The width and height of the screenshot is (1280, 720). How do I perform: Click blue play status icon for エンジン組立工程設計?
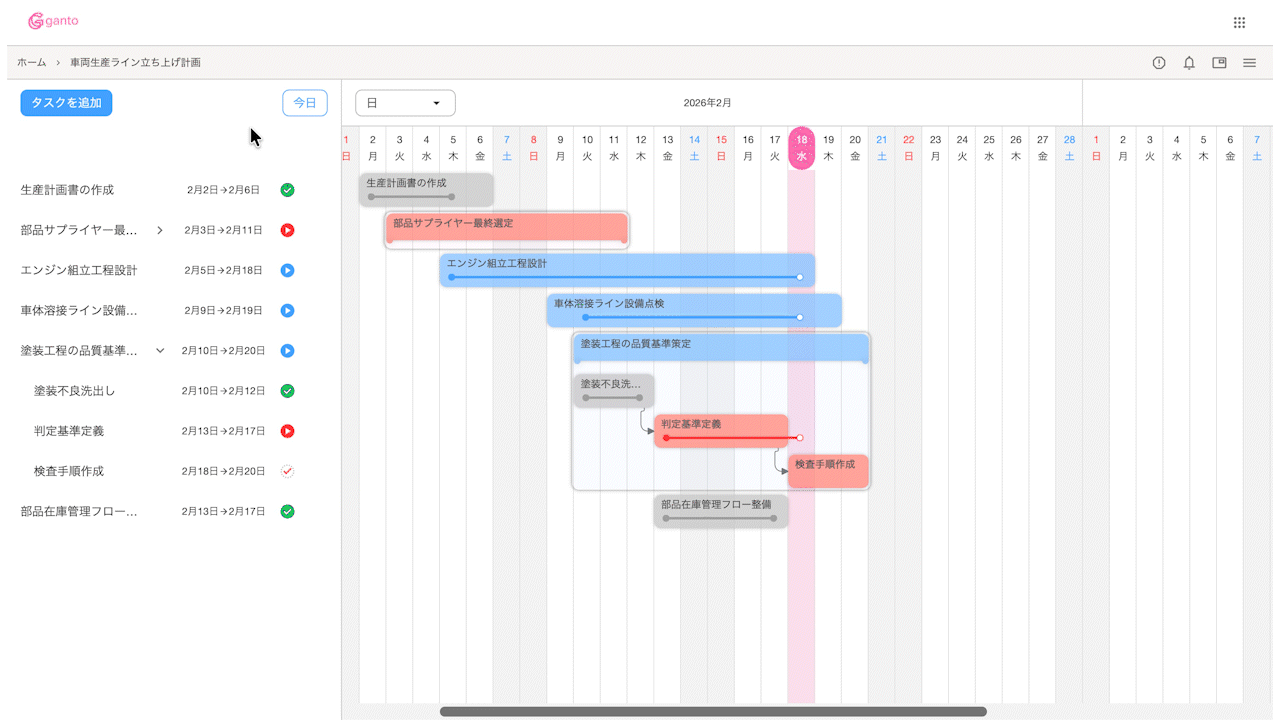(x=287, y=270)
